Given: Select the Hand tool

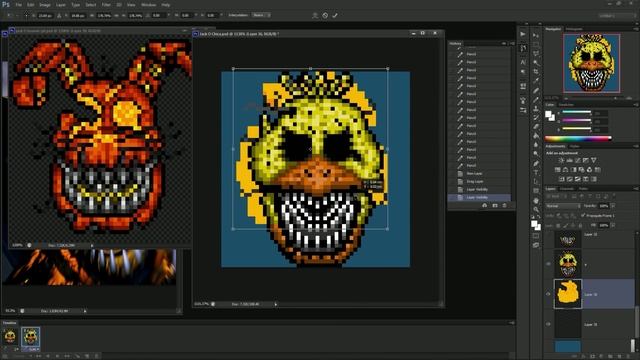Looking at the screenshot, I should [x=536, y=200].
